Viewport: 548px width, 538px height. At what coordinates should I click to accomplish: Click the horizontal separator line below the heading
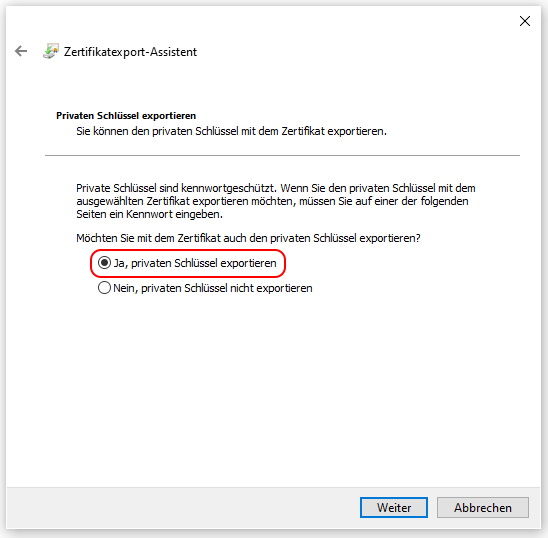(x=282, y=155)
